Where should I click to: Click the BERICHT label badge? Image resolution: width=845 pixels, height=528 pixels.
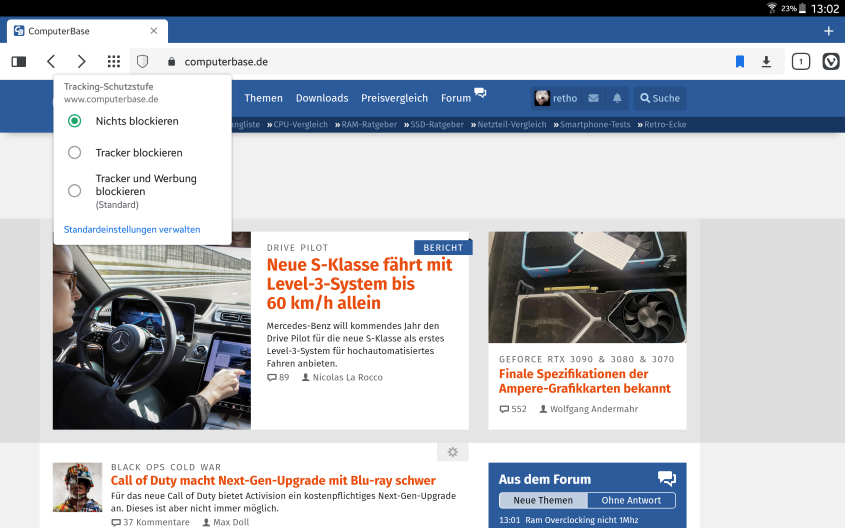[443, 248]
